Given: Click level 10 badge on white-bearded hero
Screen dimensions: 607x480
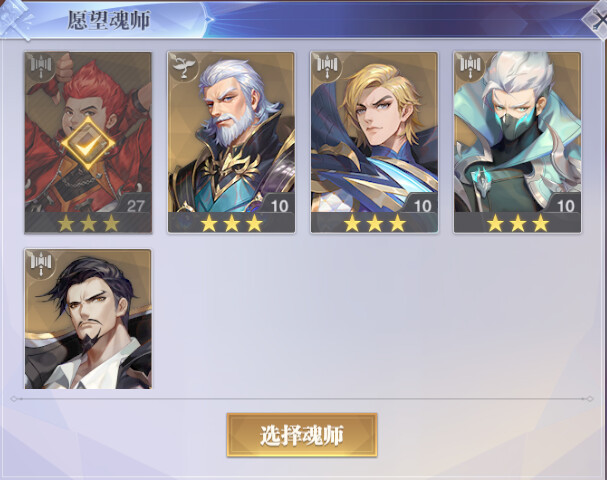Looking at the screenshot, I should coord(279,205).
